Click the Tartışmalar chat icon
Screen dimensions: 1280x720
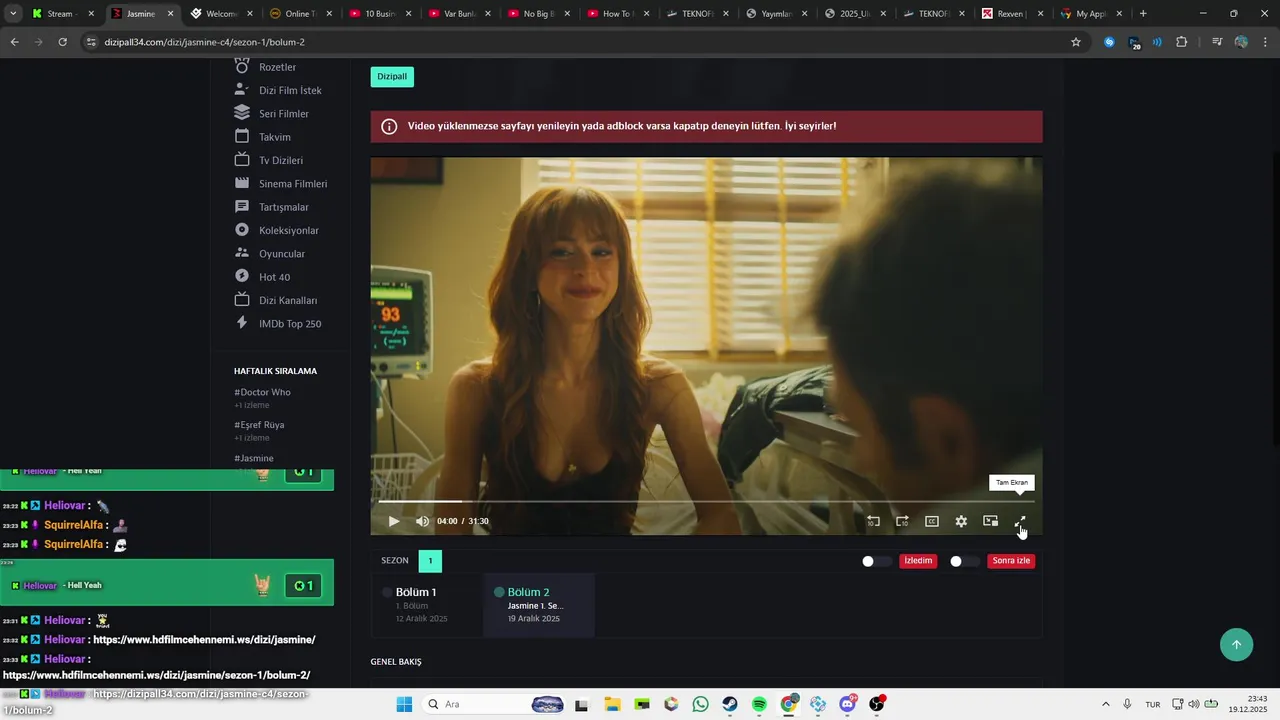click(241, 207)
